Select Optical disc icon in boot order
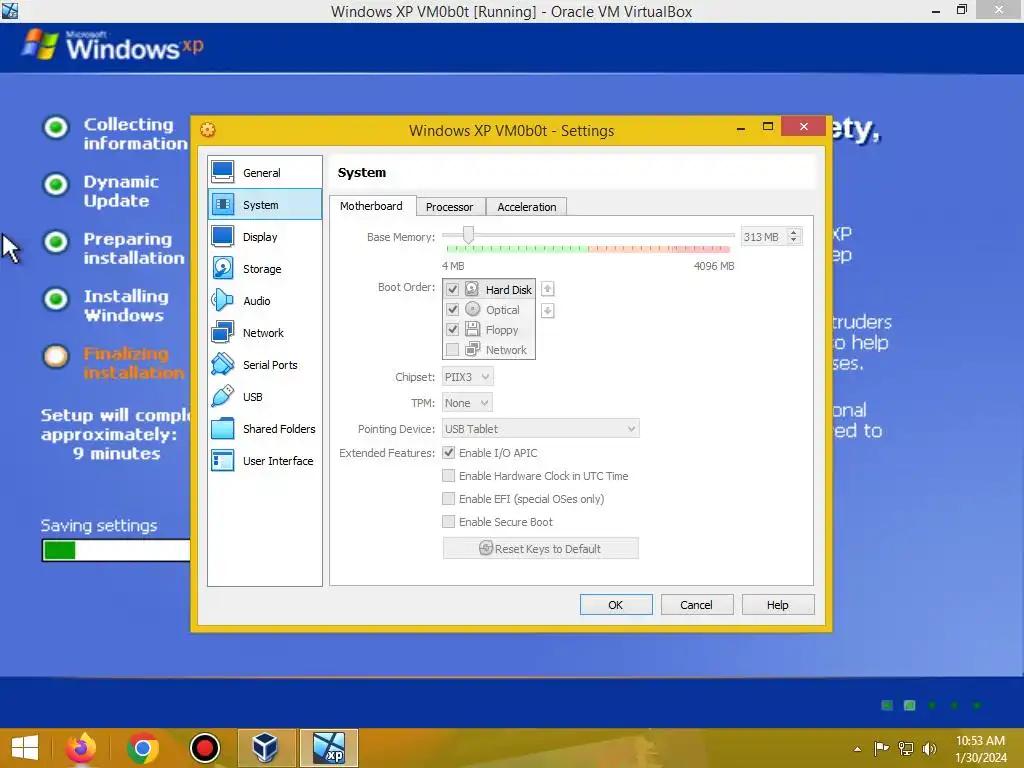This screenshot has width=1024, height=768. click(x=472, y=309)
